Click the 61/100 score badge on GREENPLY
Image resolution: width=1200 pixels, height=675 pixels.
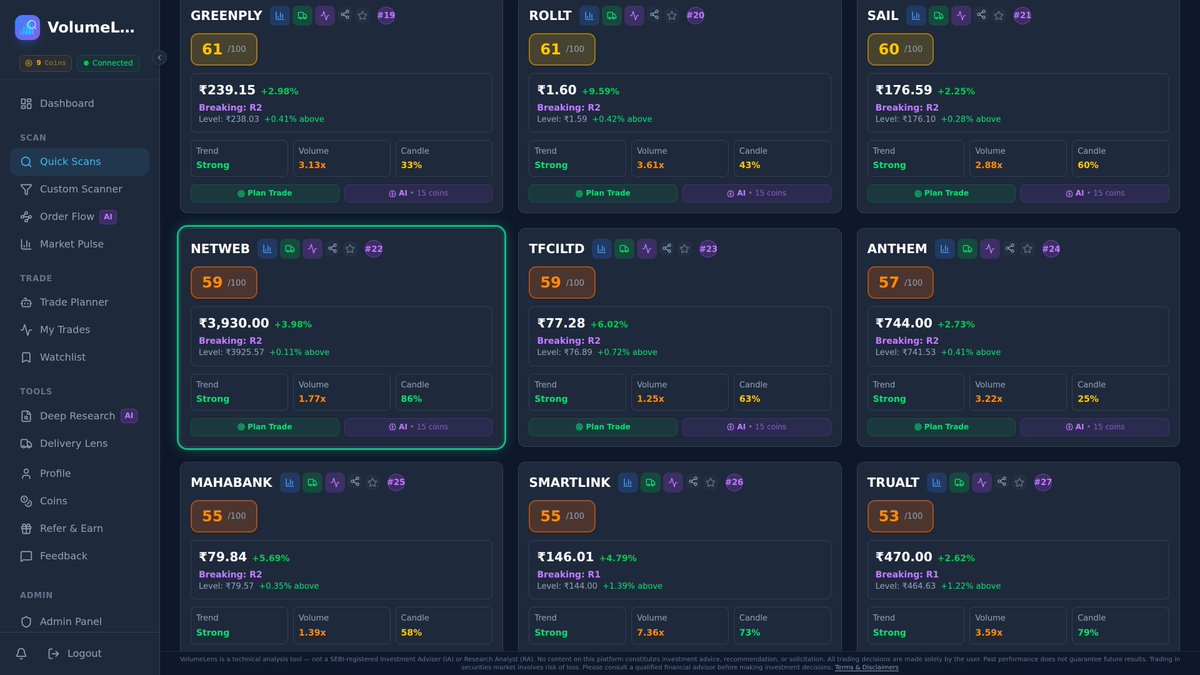tap(224, 48)
